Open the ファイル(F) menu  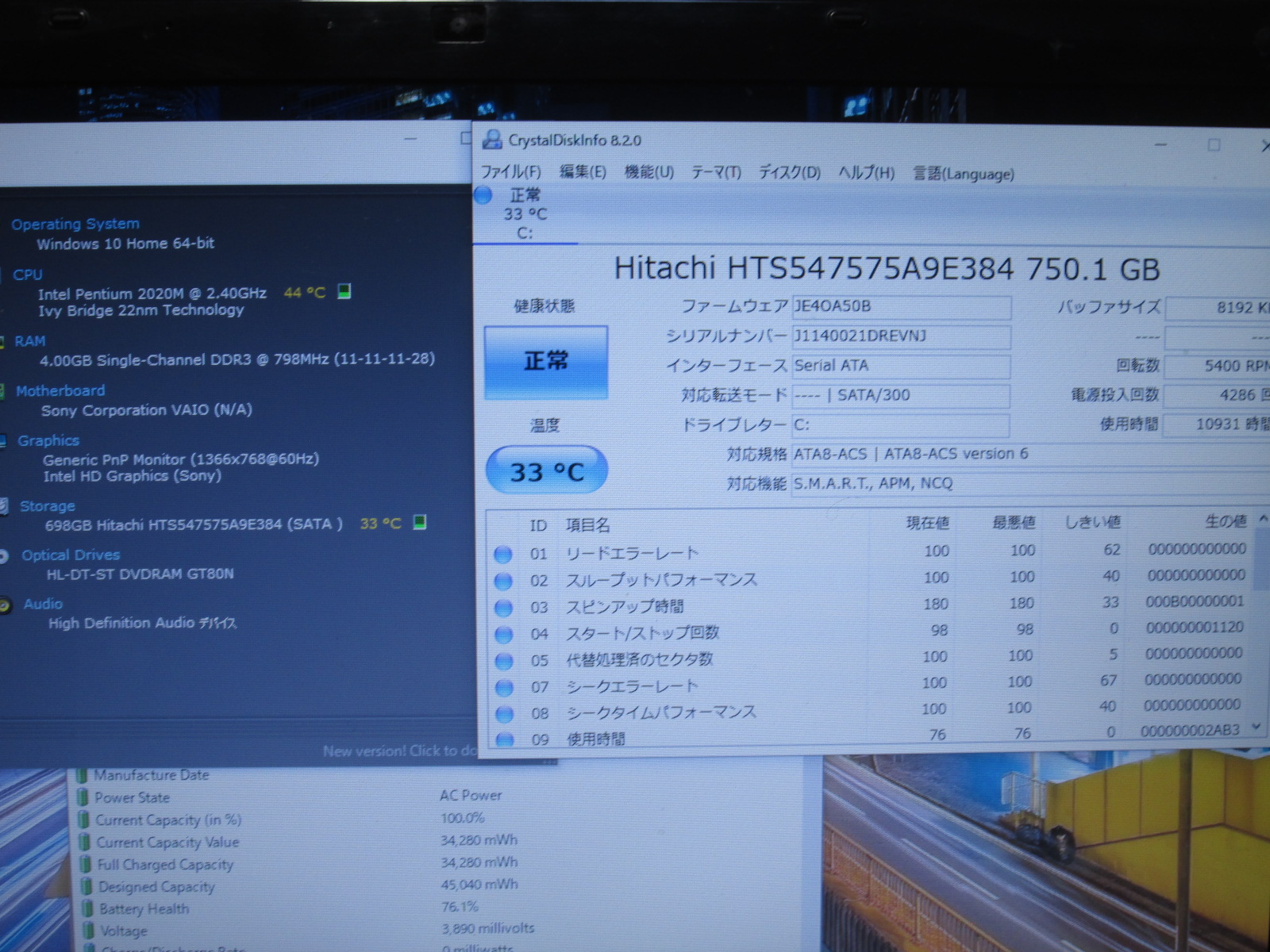[x=510, y=172]
